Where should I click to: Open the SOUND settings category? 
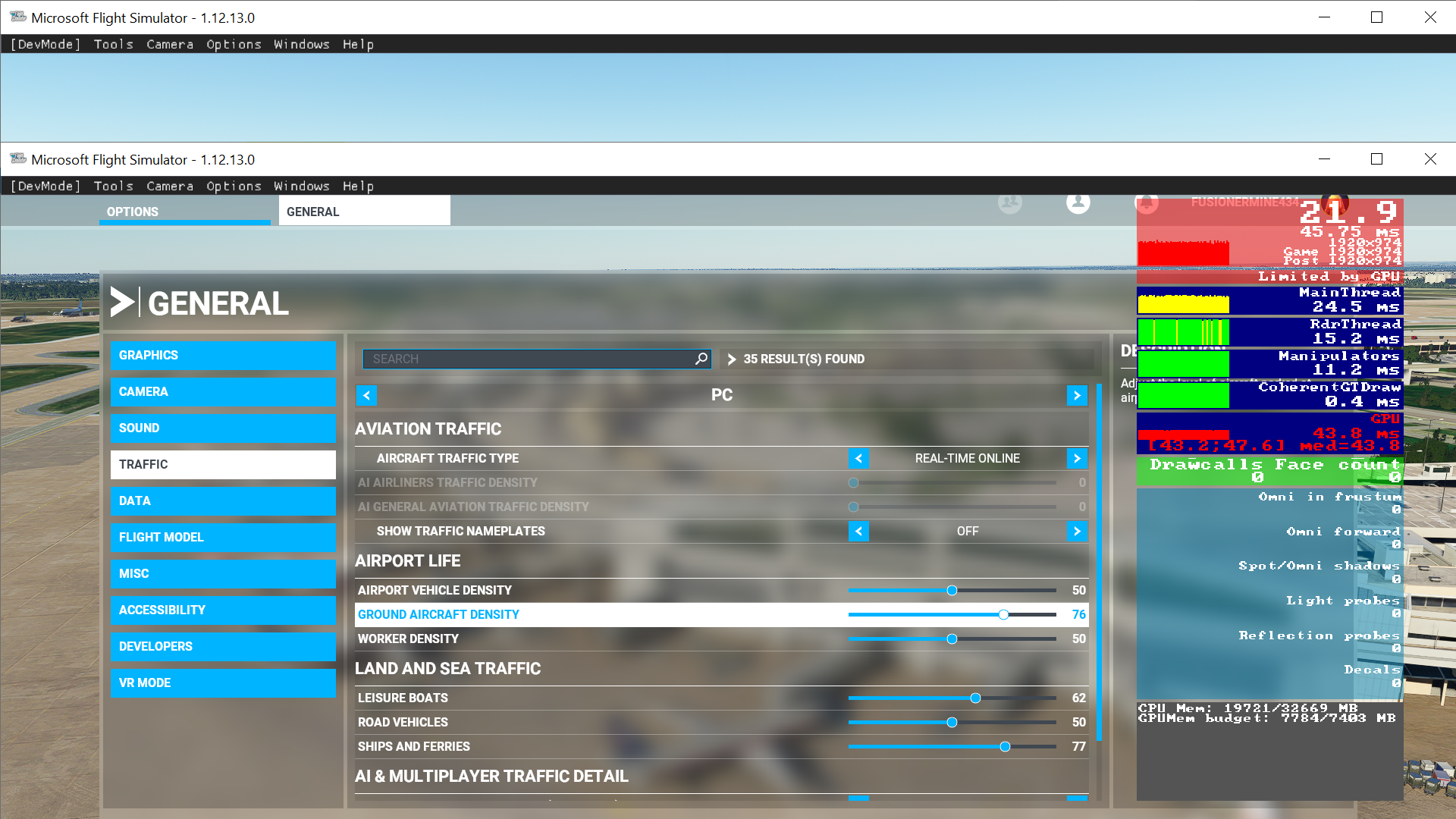tap(223, 428)
